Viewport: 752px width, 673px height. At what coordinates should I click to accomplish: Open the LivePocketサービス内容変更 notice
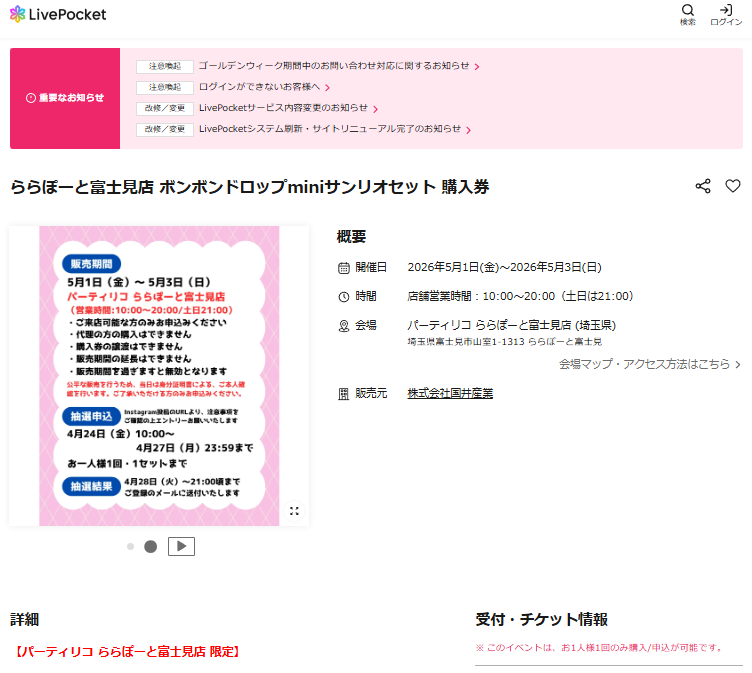(283, 108)
